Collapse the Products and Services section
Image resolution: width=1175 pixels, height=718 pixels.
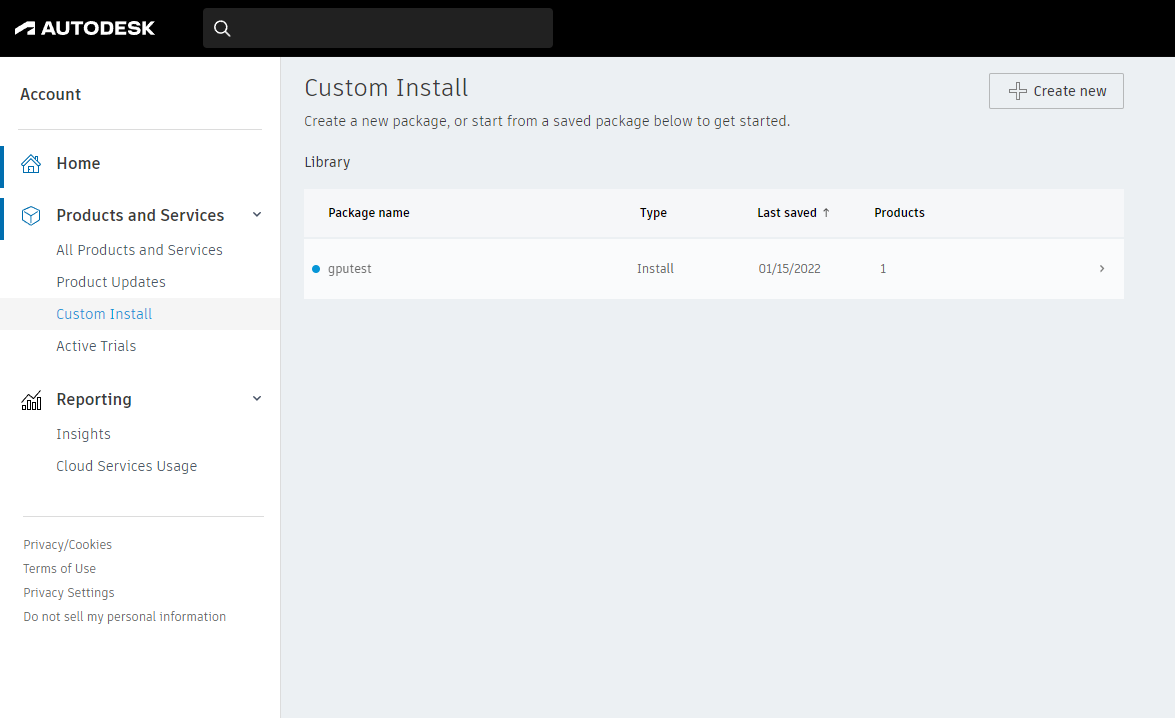coord(257,215)
